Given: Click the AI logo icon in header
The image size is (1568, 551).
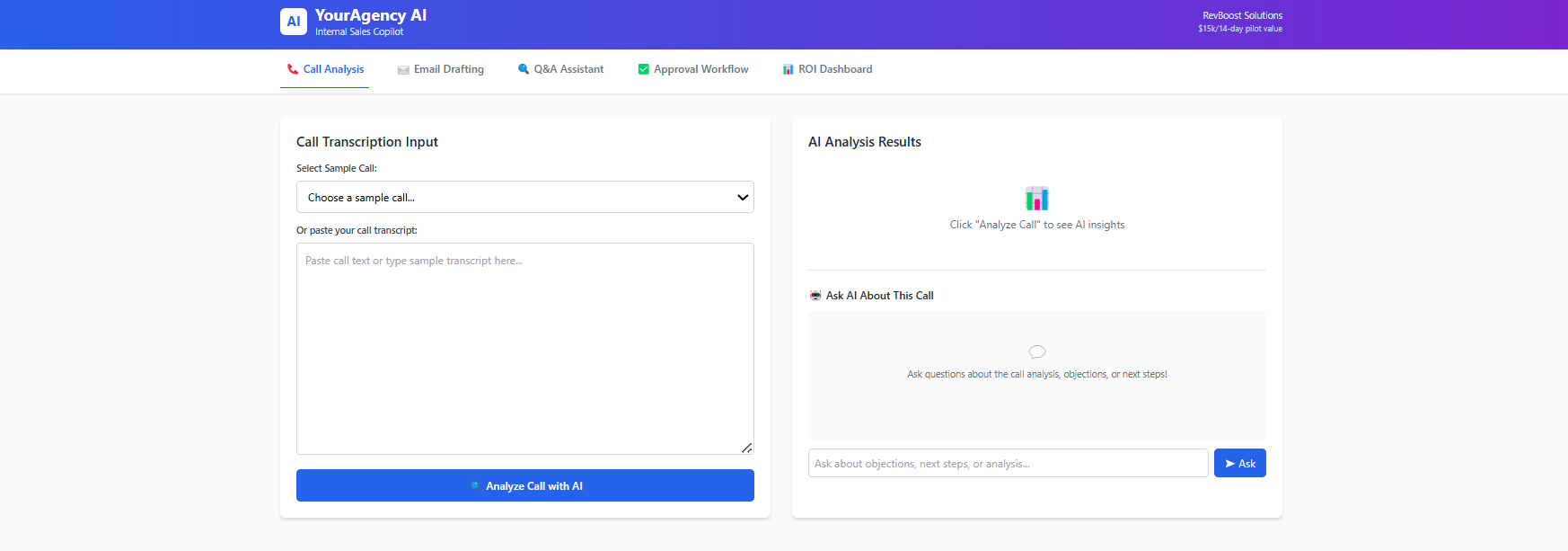Looking at the screenshot, I should (294, 22).
